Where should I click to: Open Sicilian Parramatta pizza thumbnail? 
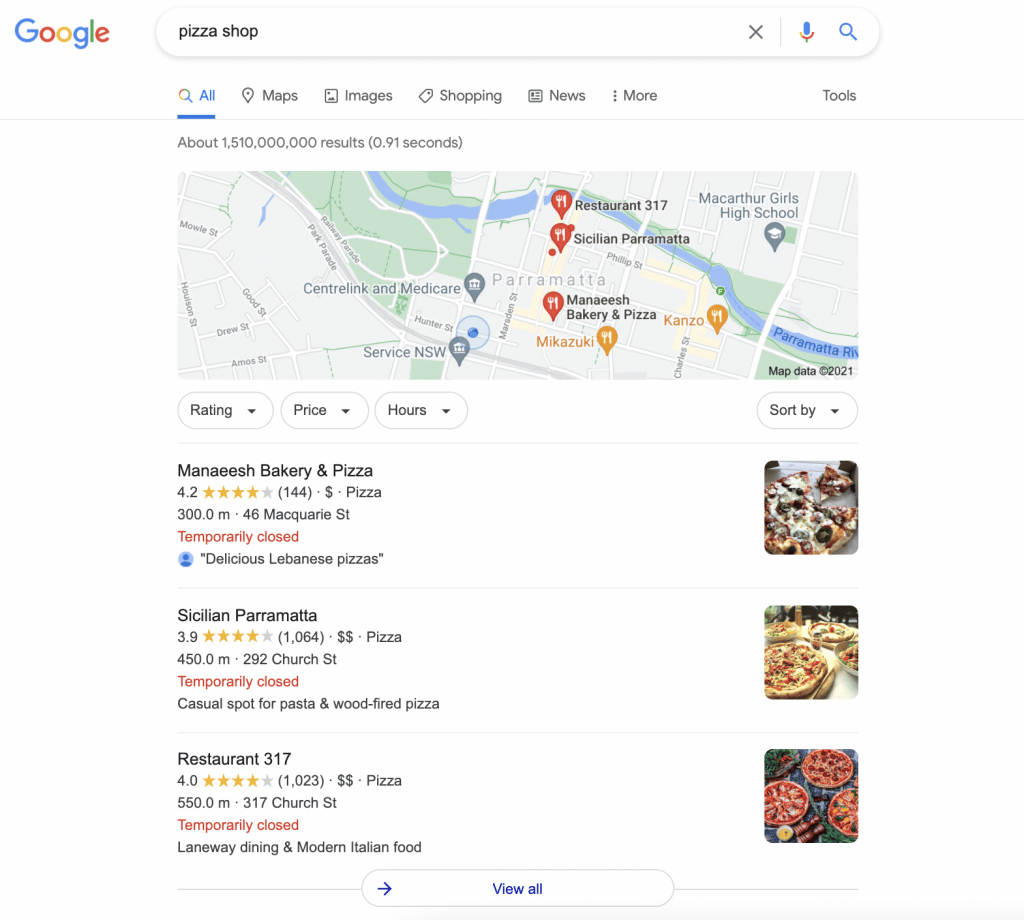click(811, 652)
